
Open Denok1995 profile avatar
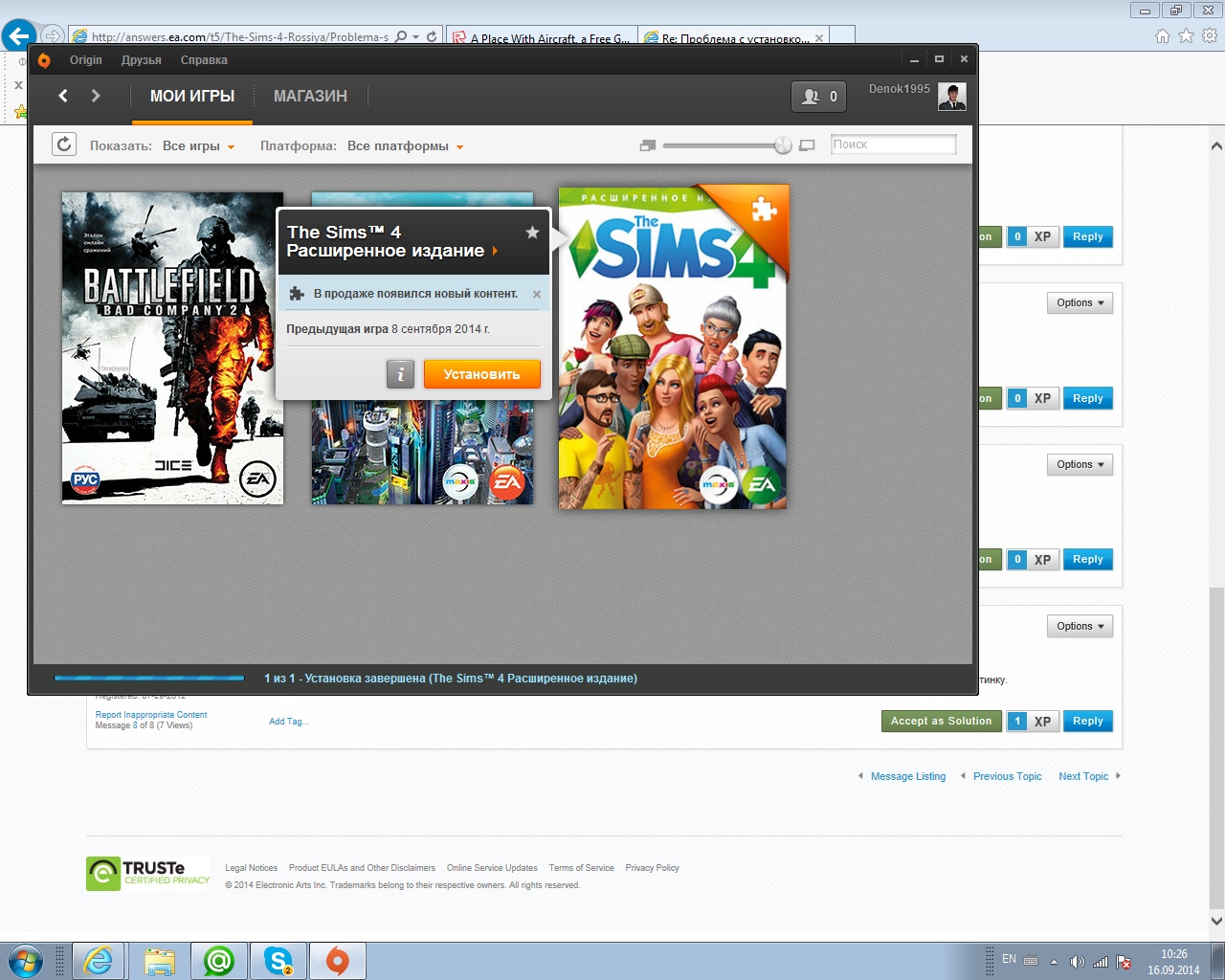[951, 96]
